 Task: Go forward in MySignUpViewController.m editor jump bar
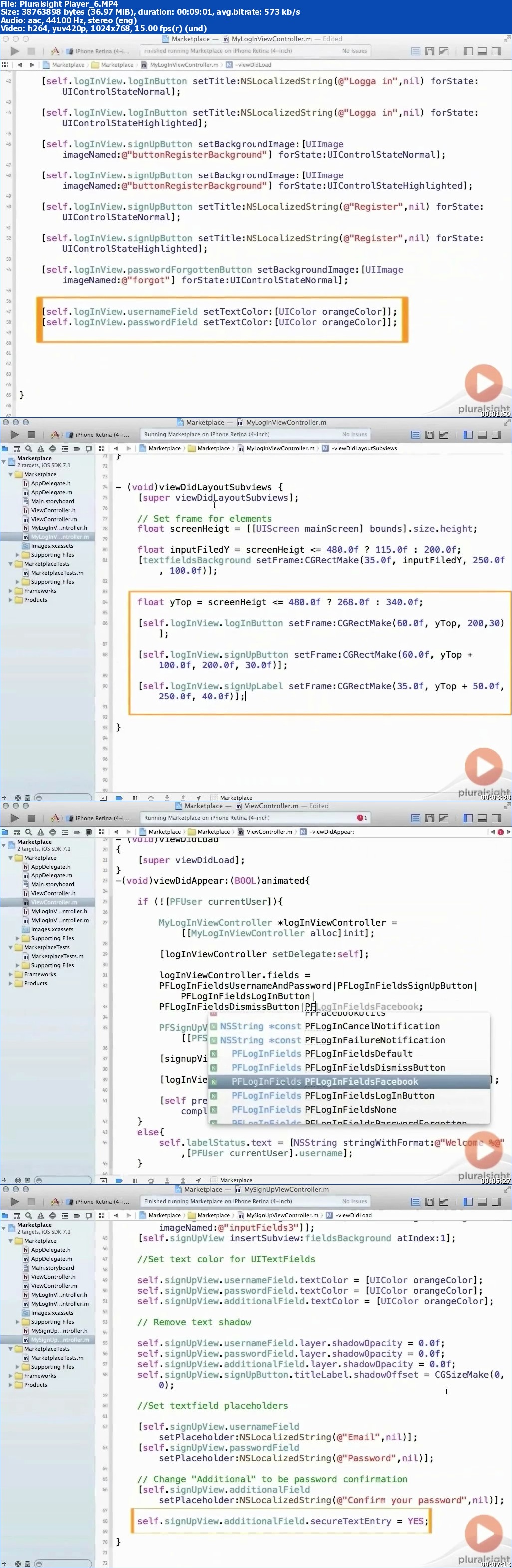click(x=129, y=1215)
